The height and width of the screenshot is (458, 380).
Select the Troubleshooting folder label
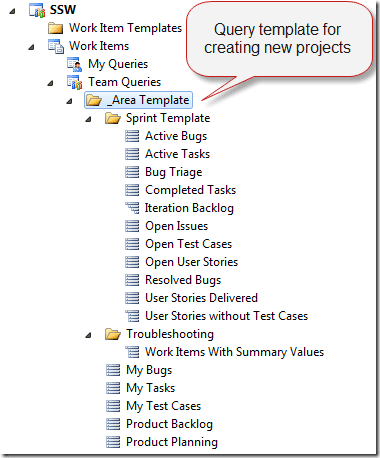pyautogui.click(x=170, y=334)
